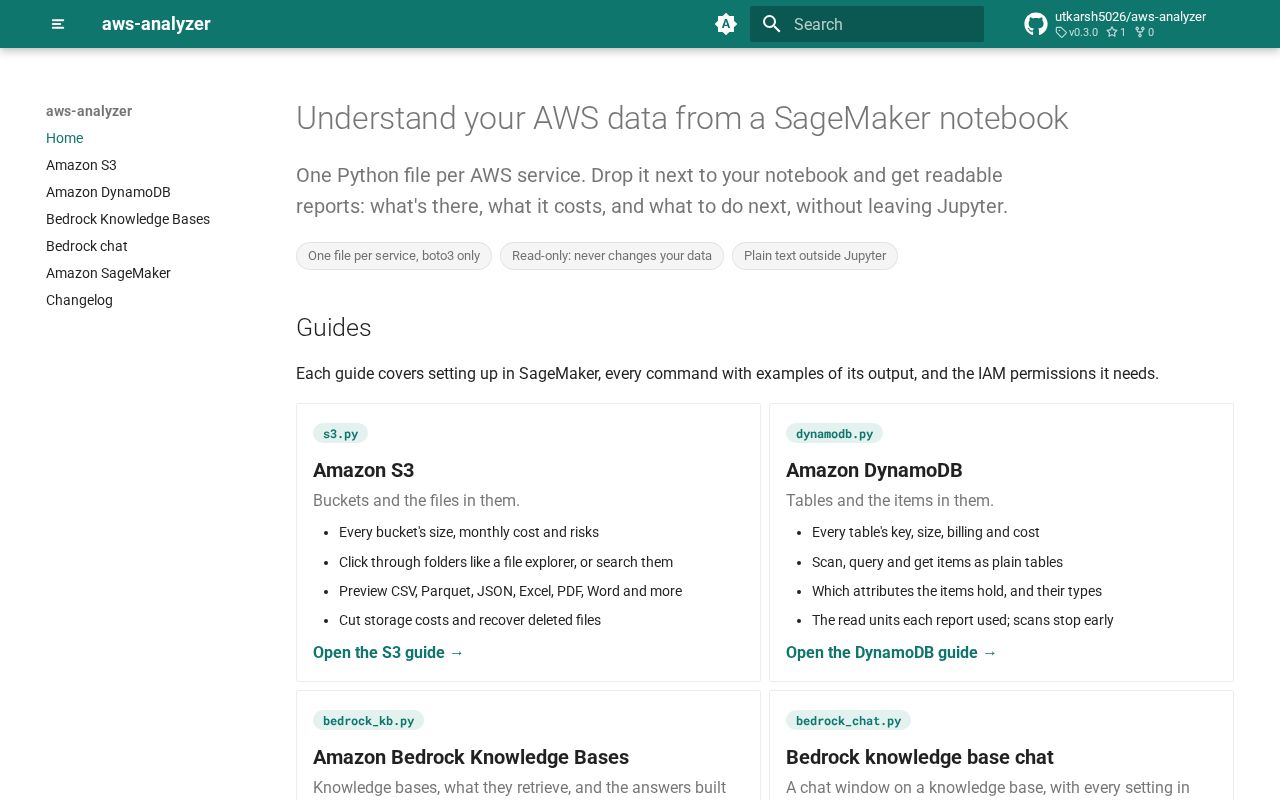Click the page title about SageMaker notebook

[x=682, y=118]
